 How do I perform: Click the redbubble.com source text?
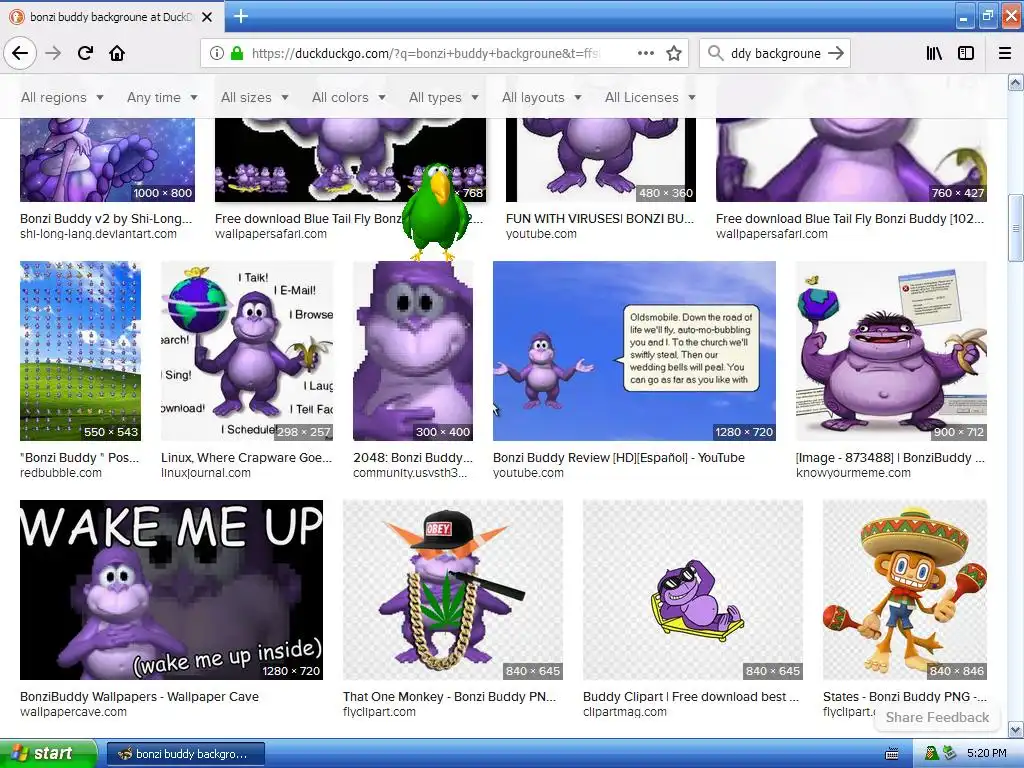pos(61,473)
